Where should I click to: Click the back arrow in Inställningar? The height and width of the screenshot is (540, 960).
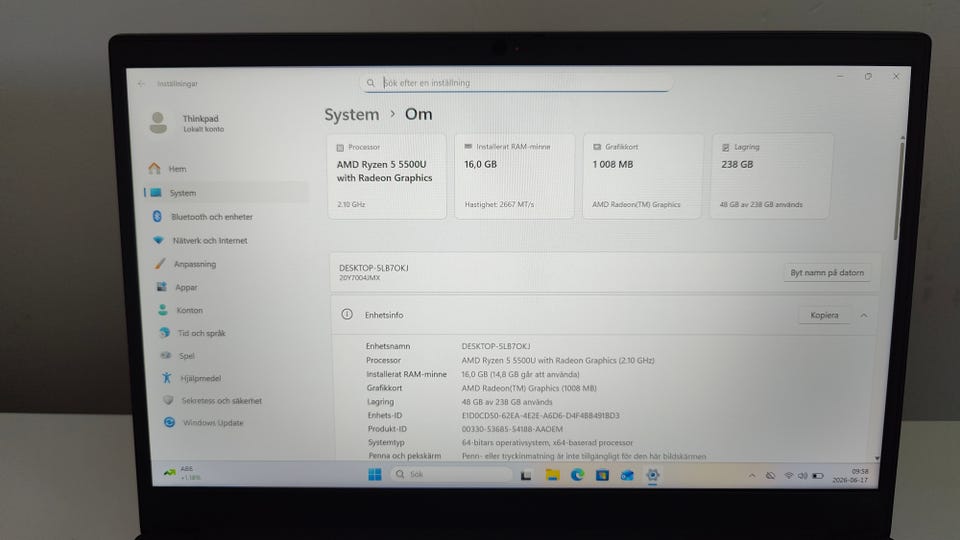pyautogui.click(x=141, y=83)
